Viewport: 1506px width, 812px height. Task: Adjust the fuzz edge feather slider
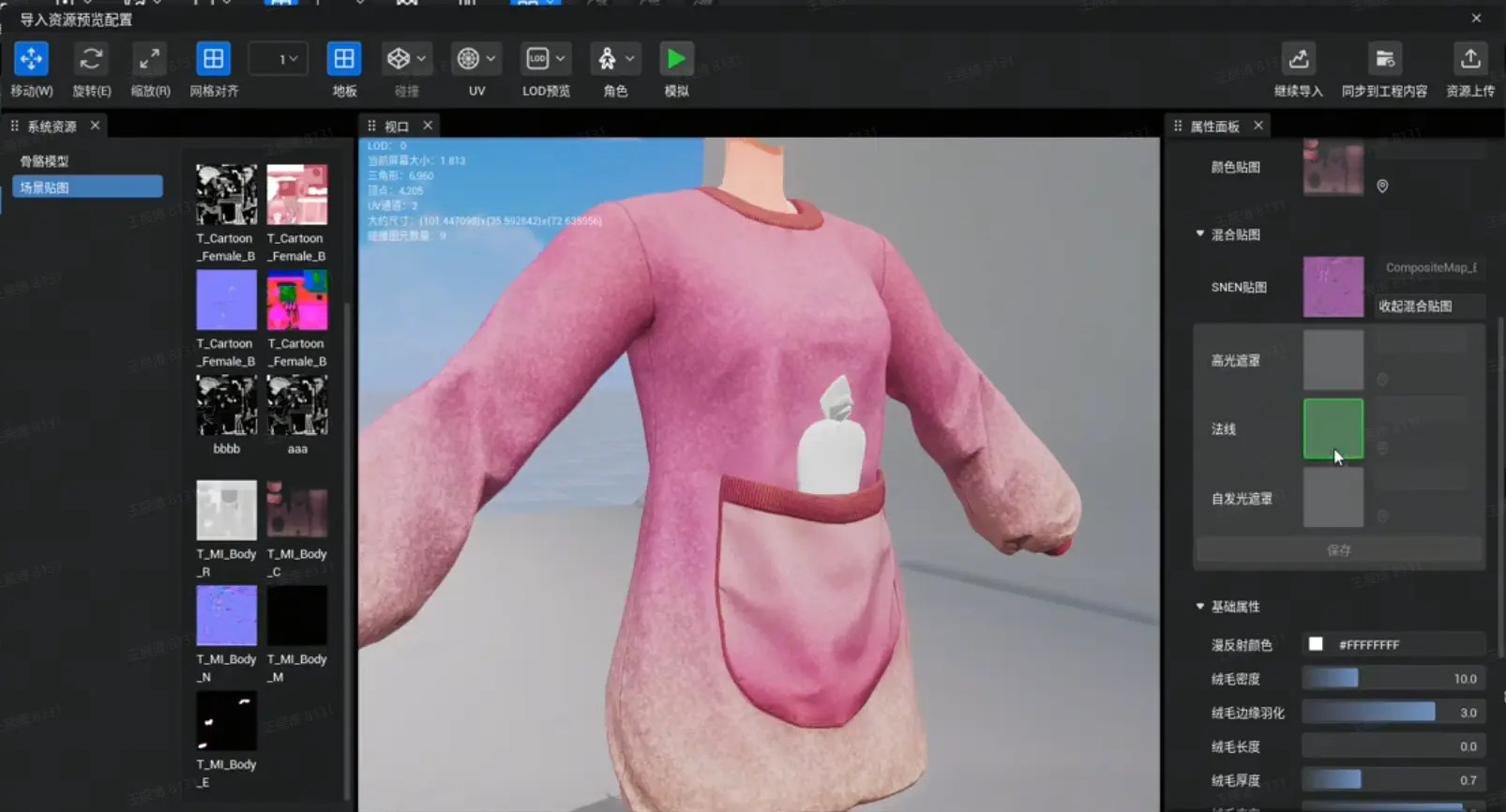click(1393, 713)
